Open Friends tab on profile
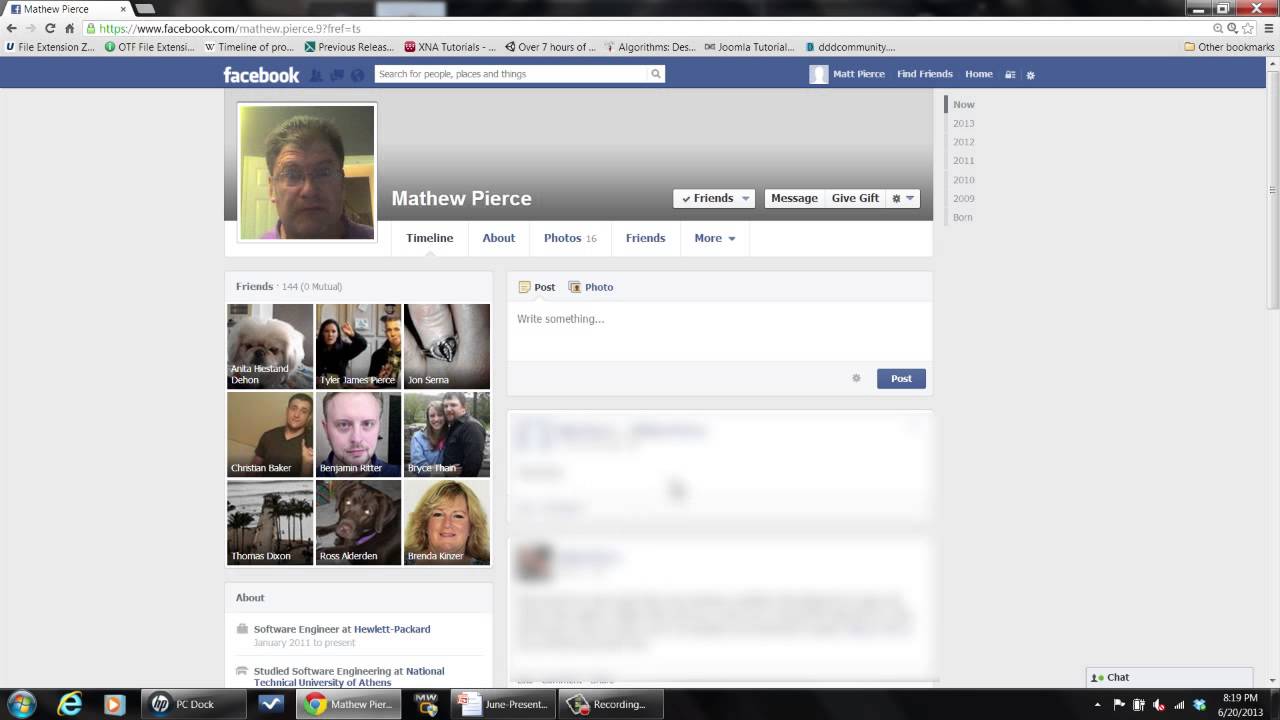The width and height of the screenshot is (1280, 720). (645, 238)
